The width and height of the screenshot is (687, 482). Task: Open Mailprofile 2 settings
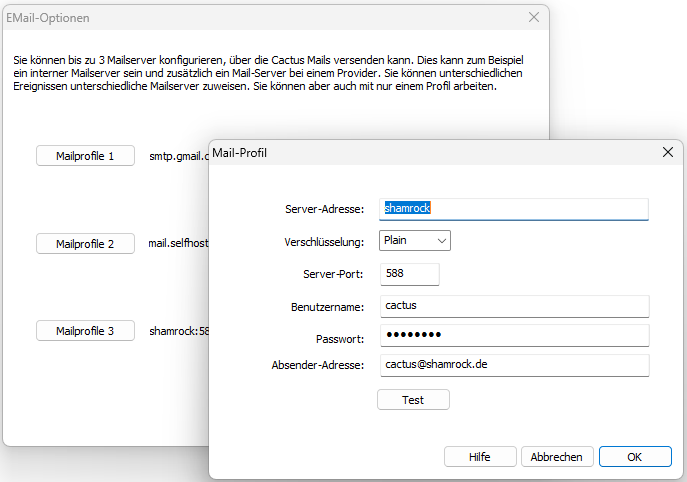(x=85, y=244)
